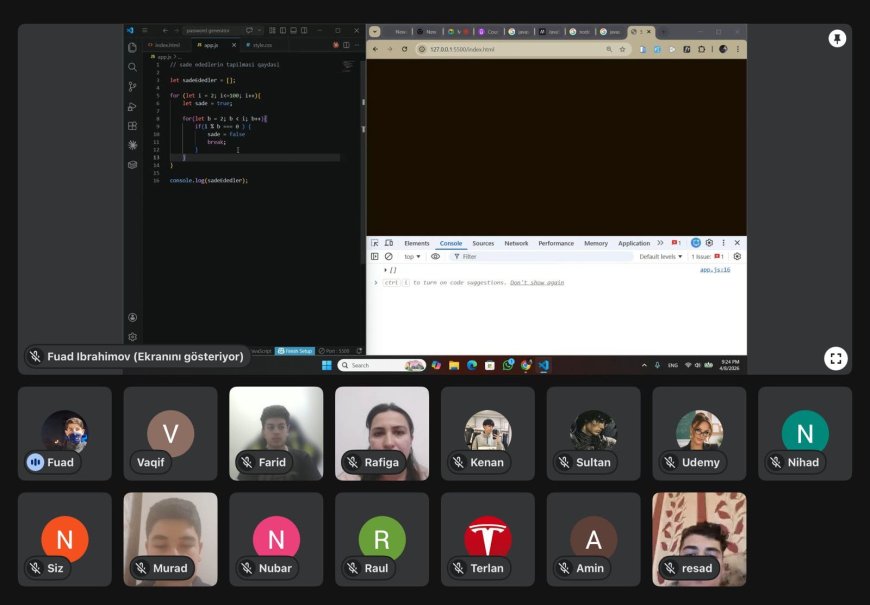Toggle the DevTools console sidebar
This screenshot has width=870, height=605.
pos(375,256)
